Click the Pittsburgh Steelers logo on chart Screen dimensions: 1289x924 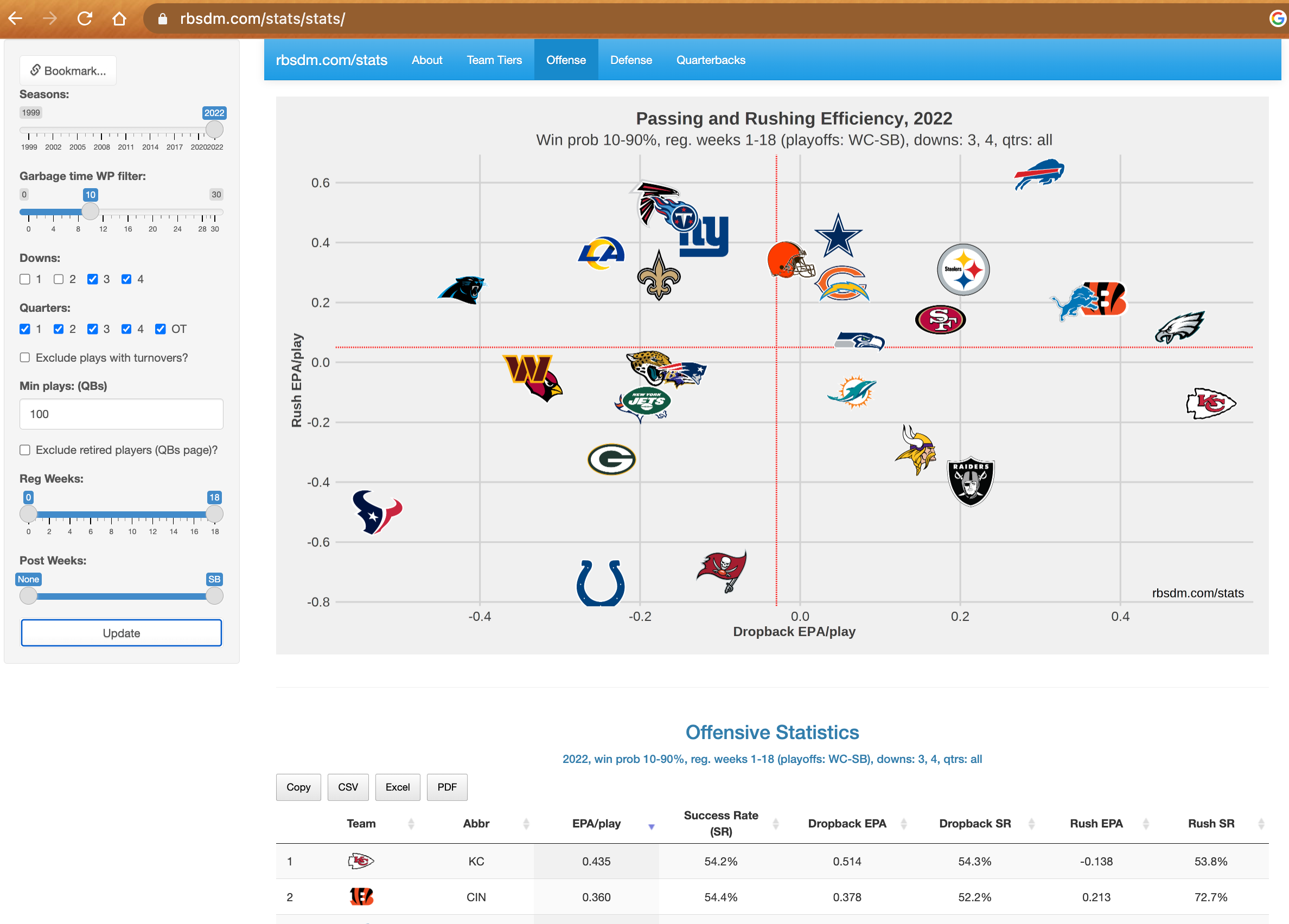pyautogui.click(x=963, y=269)
